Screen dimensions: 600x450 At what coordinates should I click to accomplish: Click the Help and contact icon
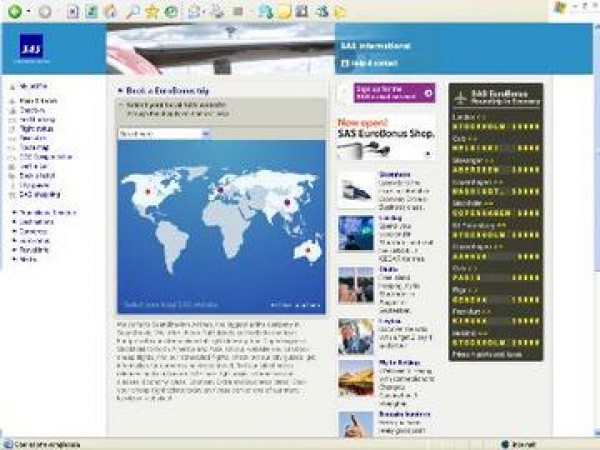click(x=345, y=63)
